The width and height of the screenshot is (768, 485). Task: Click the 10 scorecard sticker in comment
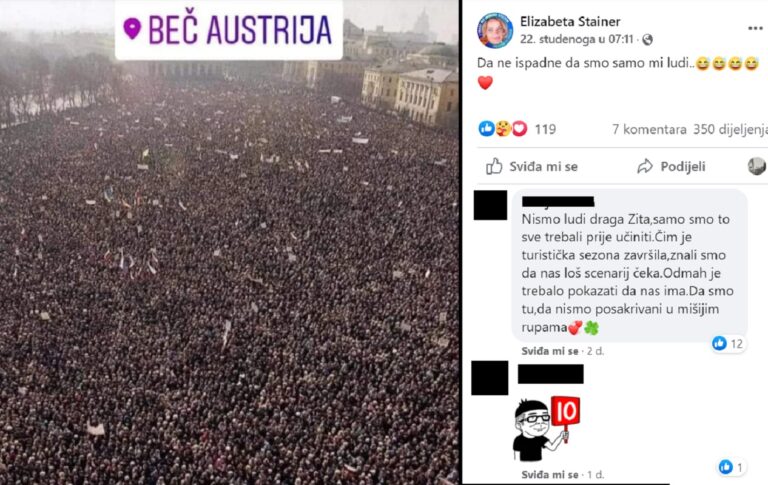coord(546,429)
